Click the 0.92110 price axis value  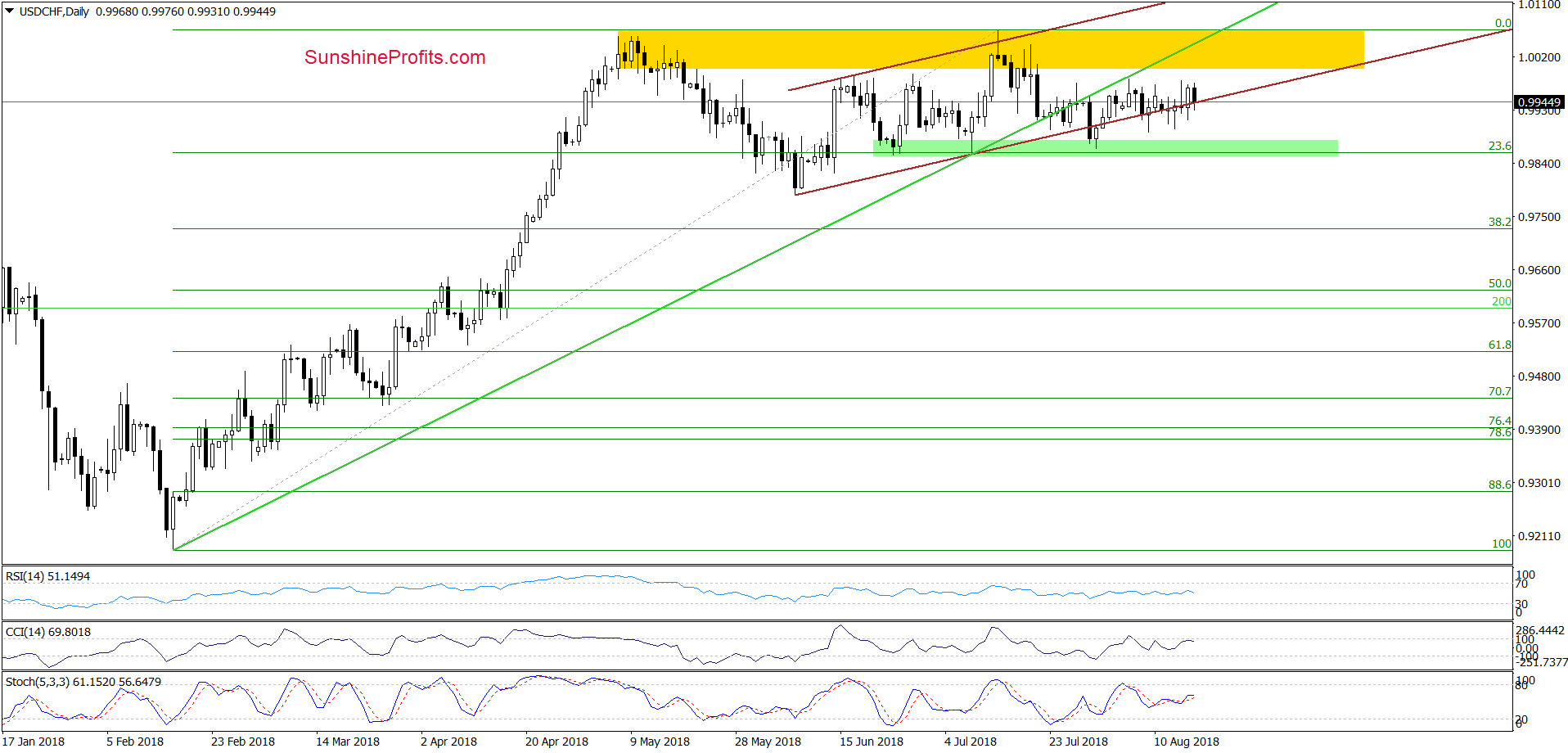click(1539, 536)
